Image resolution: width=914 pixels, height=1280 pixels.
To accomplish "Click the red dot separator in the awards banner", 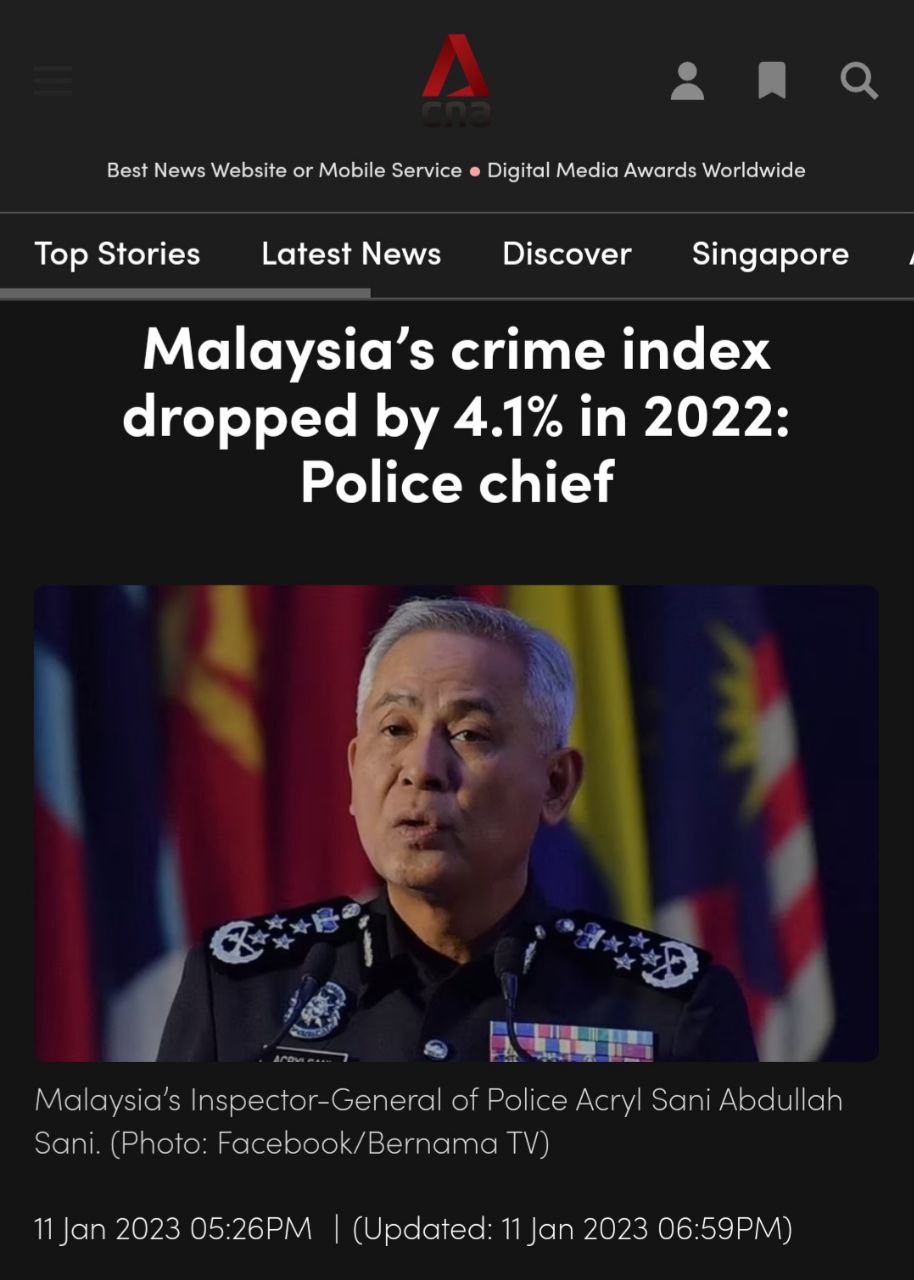I will click(475, 171).
